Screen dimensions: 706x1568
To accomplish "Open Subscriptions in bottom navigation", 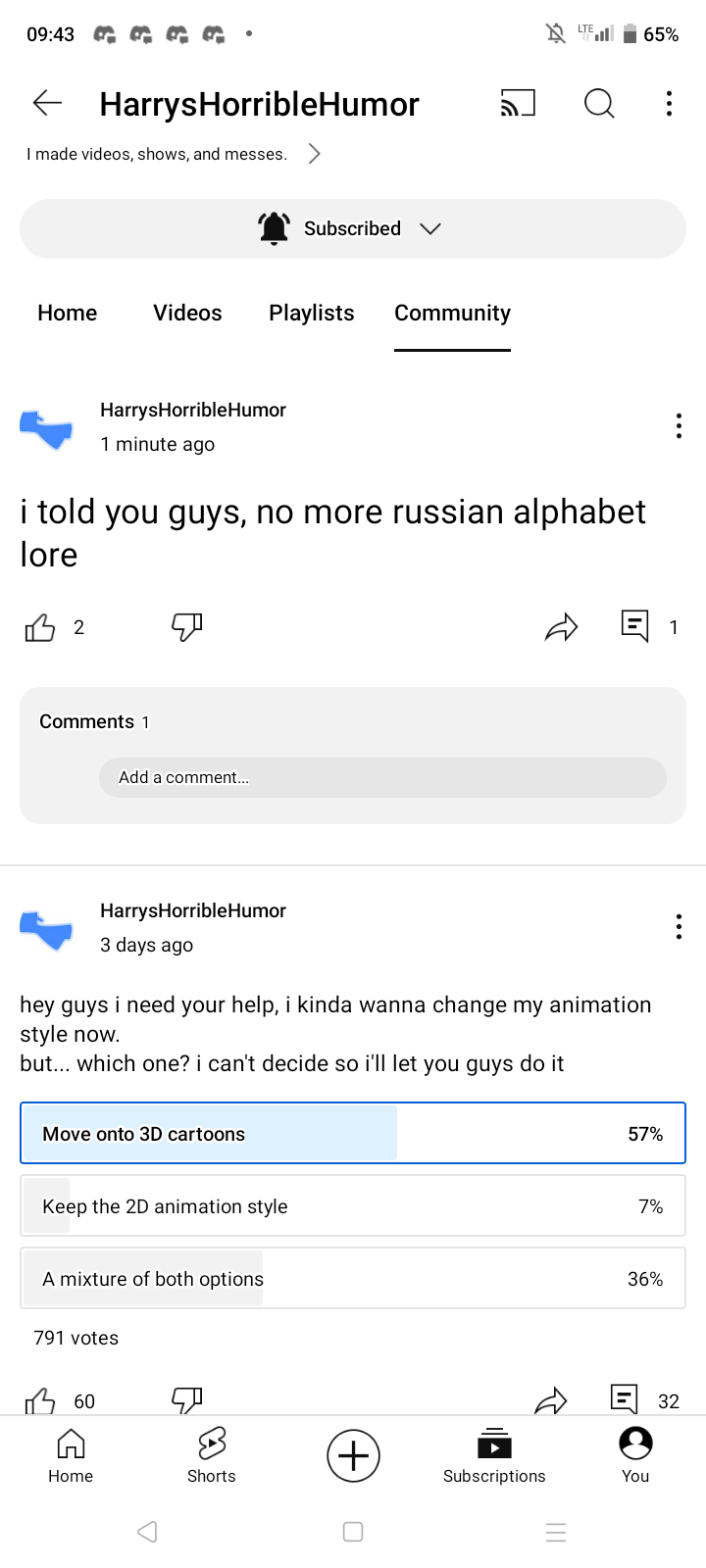I will point(494,1456).
